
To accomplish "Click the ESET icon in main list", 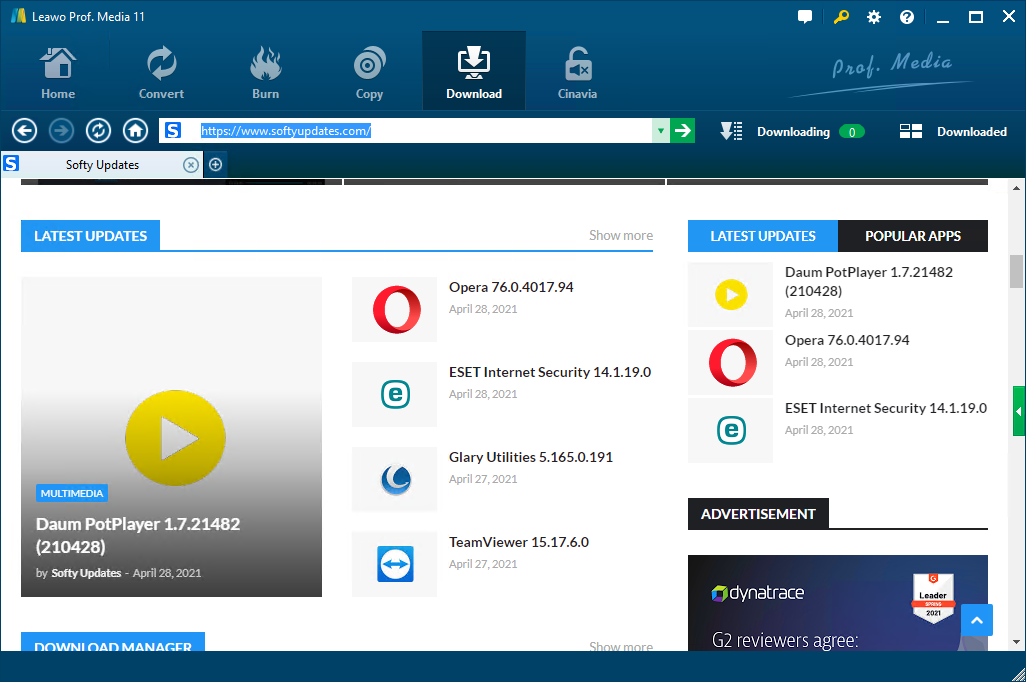I will coord(395,394).
